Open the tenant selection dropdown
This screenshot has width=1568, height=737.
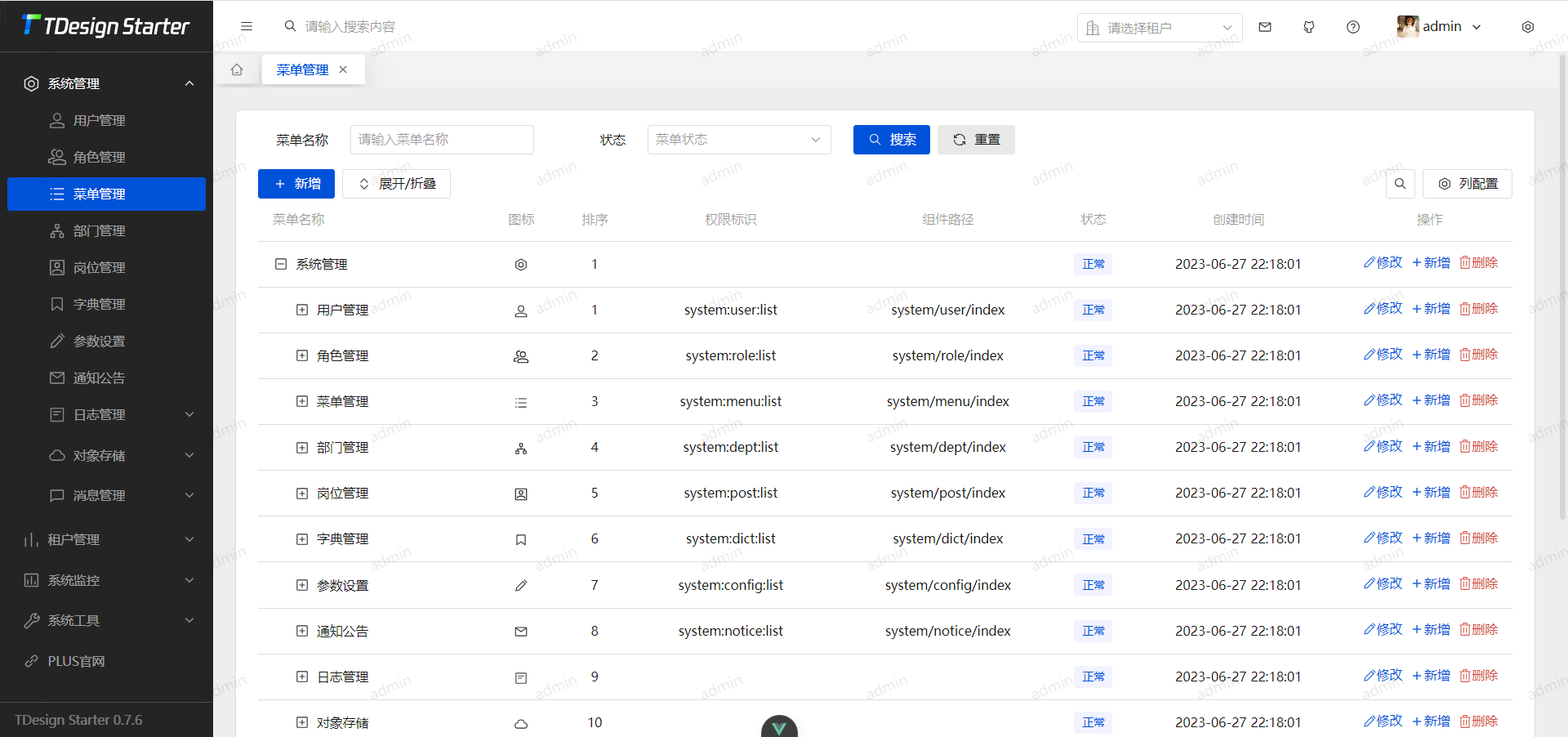1159,28
